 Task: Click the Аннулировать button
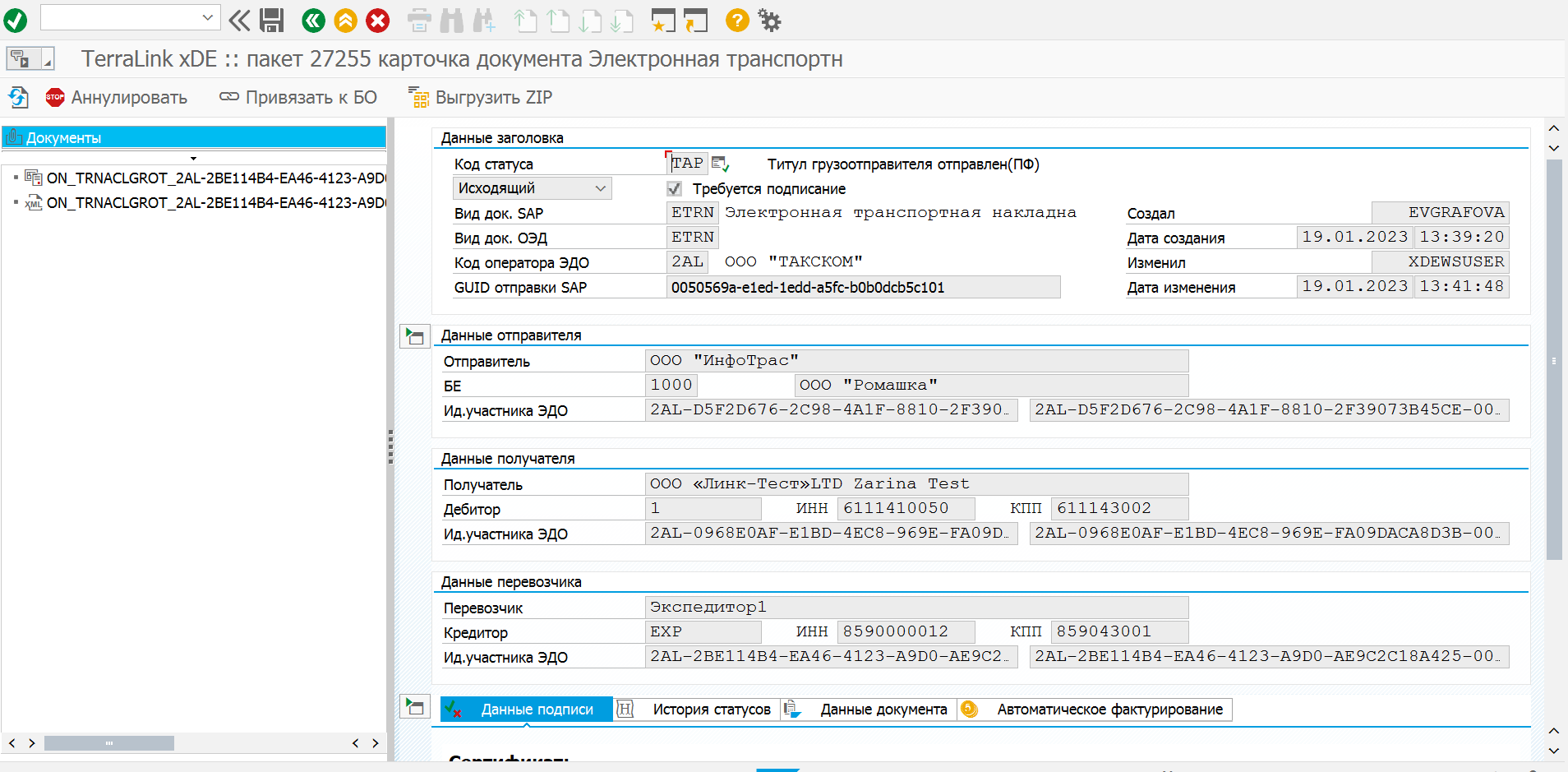(x=118, y=98)
